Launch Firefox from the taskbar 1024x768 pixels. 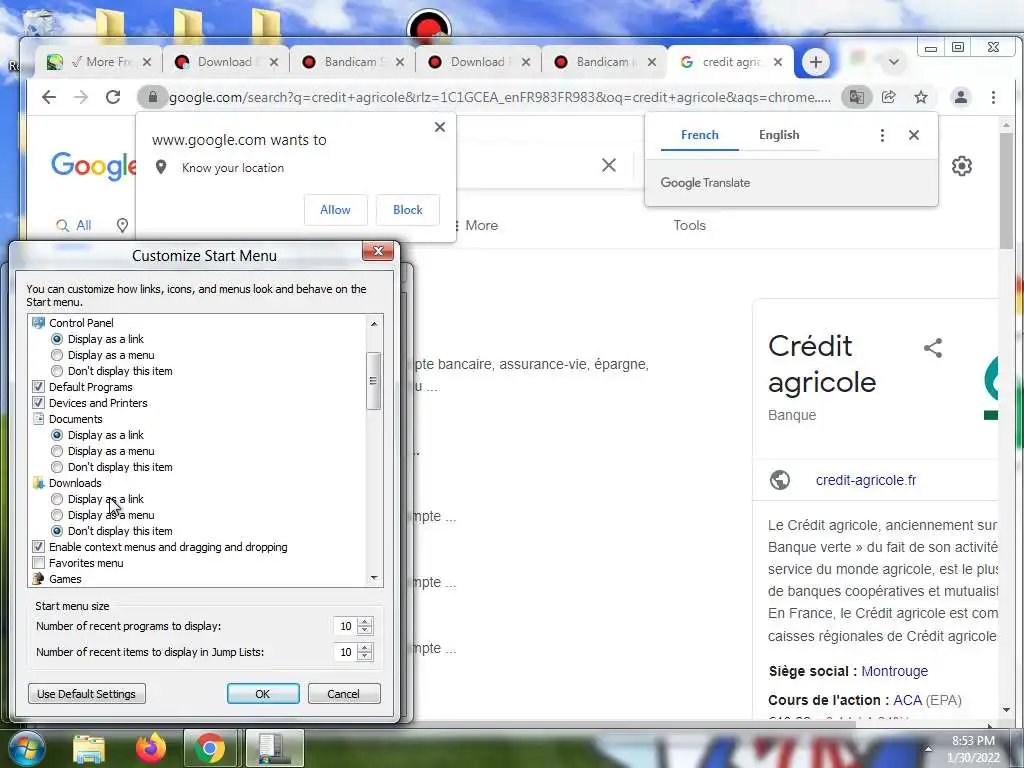click(151, 748)
